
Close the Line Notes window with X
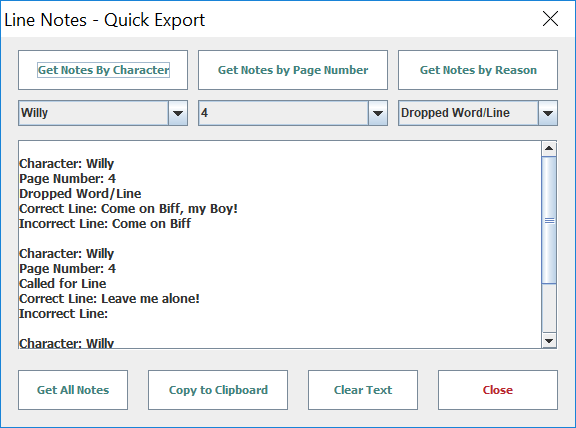pyautogui.click(x=550, y=19)
